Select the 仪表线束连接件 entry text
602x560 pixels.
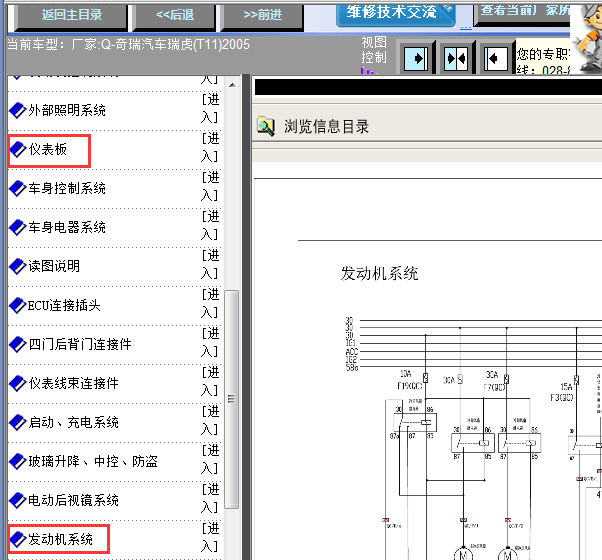coord(73,383)
